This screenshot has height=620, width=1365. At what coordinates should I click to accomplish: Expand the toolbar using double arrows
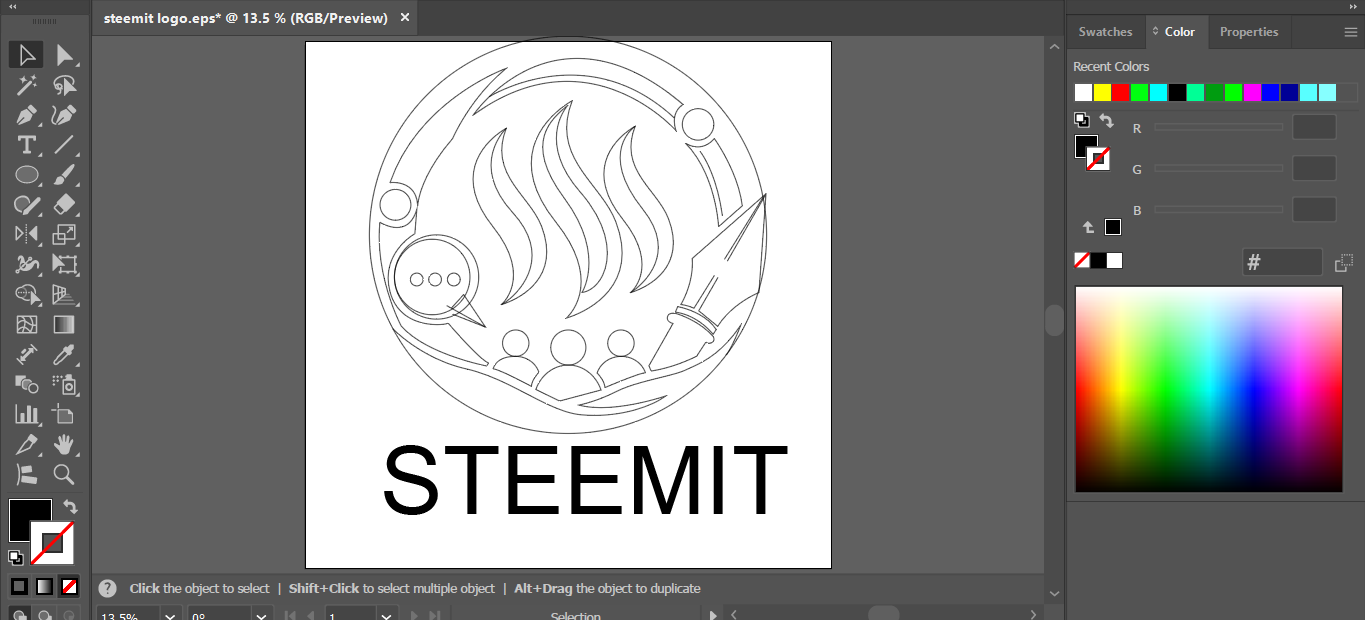click(13, 6)
